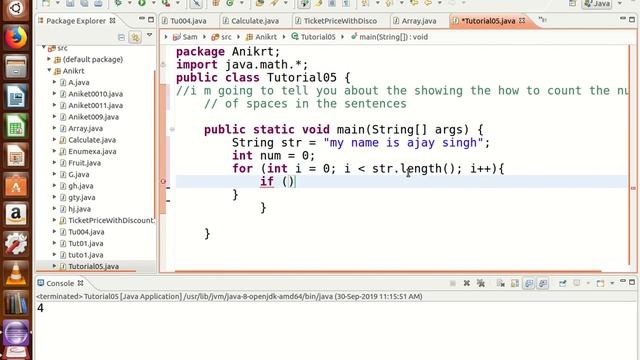Image resolution: width=640 pixels, height=360 pixels.
Task: Select Tut01.java in Package Explorer
Action: (x=86, y=243)
